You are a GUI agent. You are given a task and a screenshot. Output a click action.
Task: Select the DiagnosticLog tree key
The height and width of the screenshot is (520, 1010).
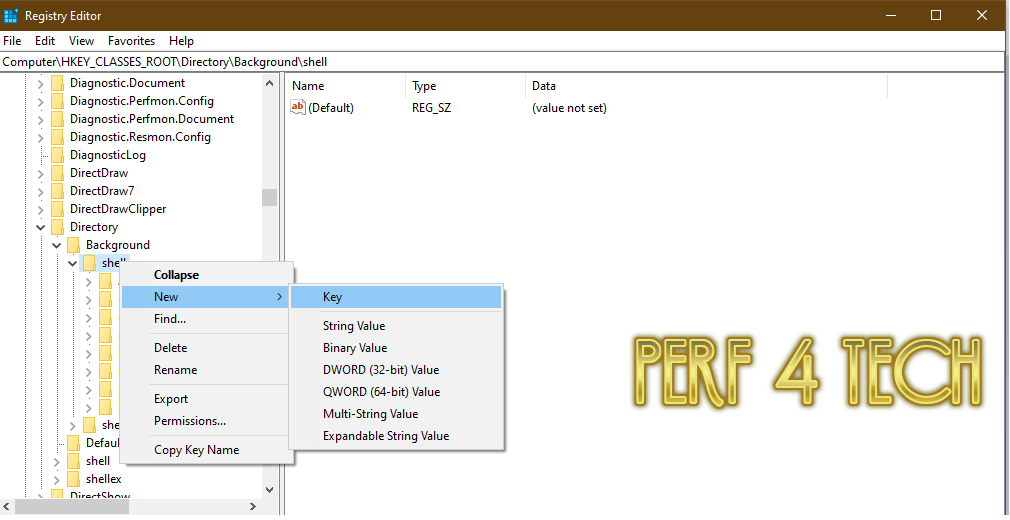108,155
